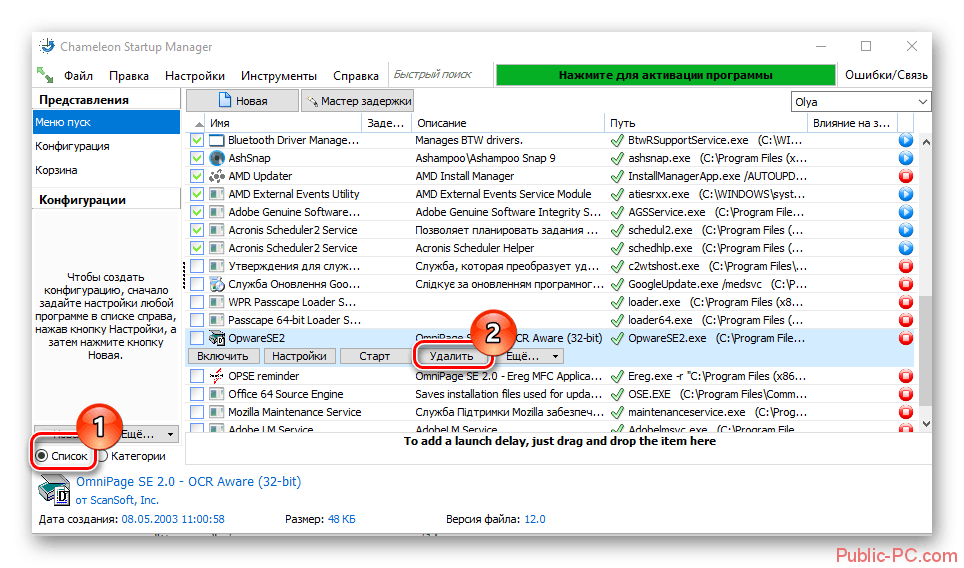
Task: Open the Правка menu
Action: pyautogui.click(x=128, y=76)
